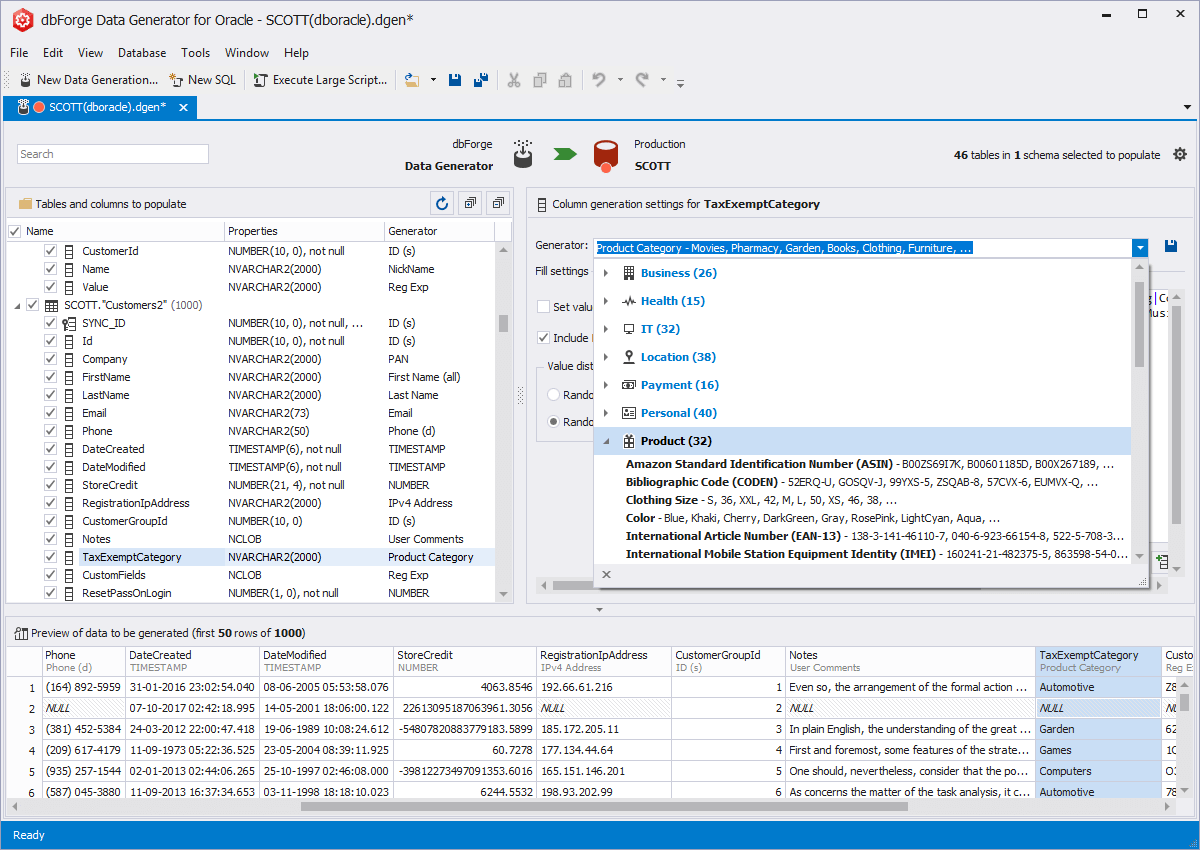Open the populate options gear
The image size is (1200, 850).
(x=1180, y=154)
